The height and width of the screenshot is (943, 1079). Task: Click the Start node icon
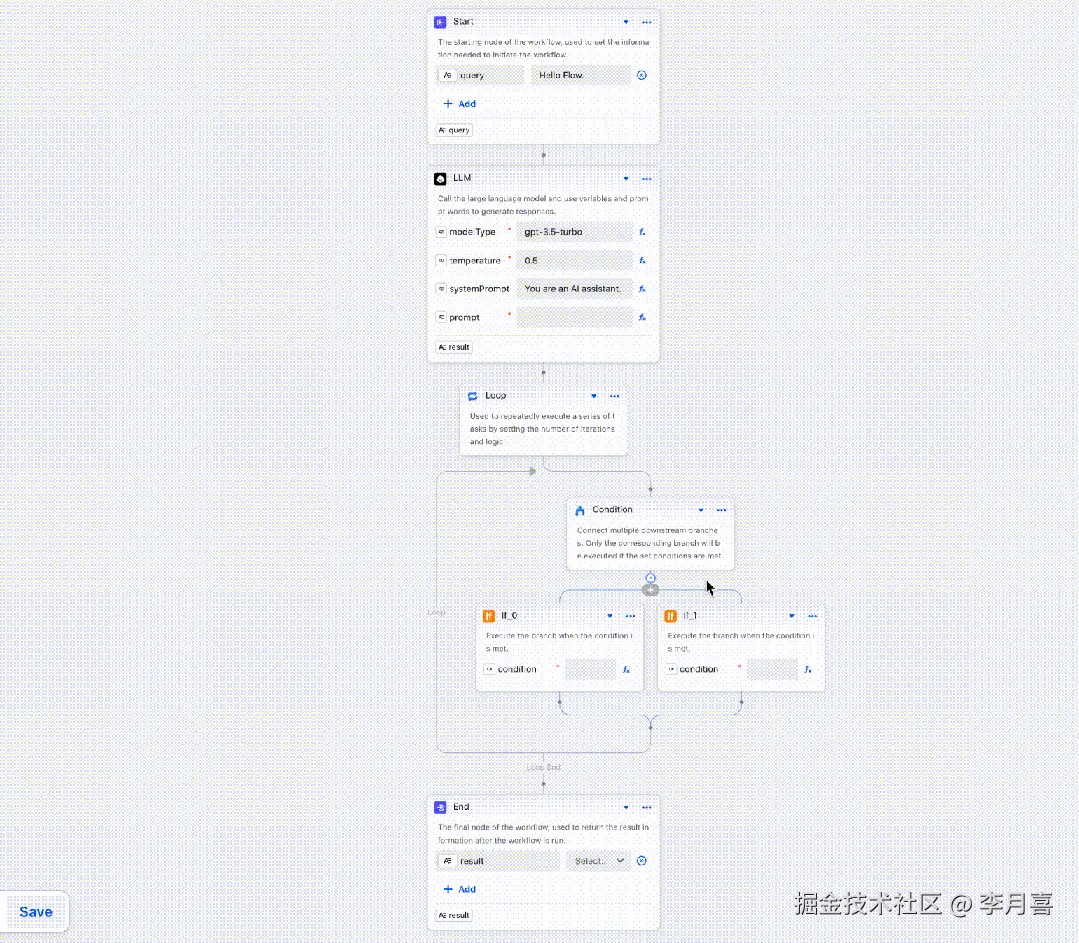[440, 21]
